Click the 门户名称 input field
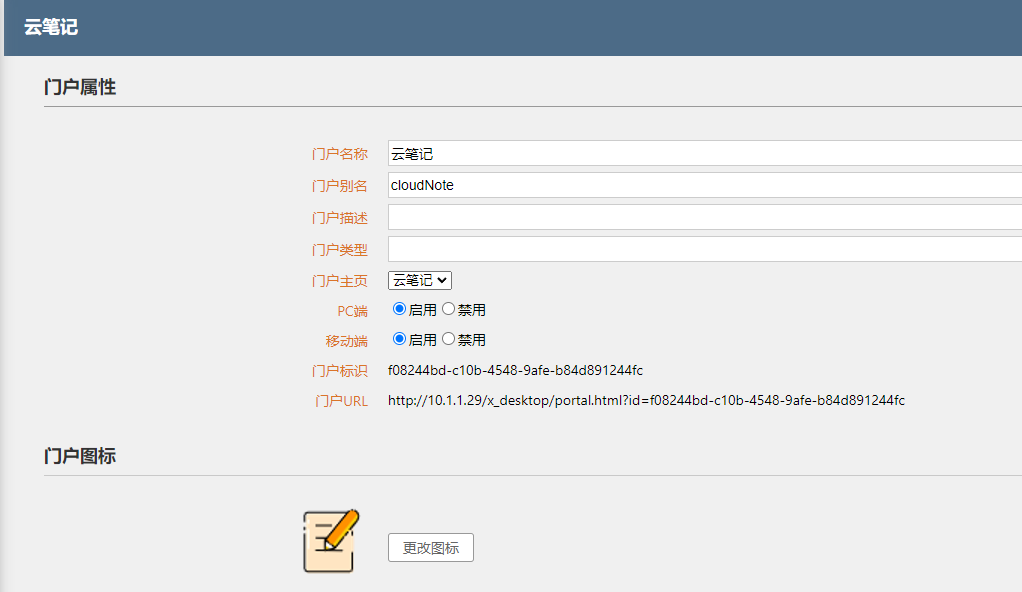This screenshot has height=592, width=1022. (x=705, y=153)
